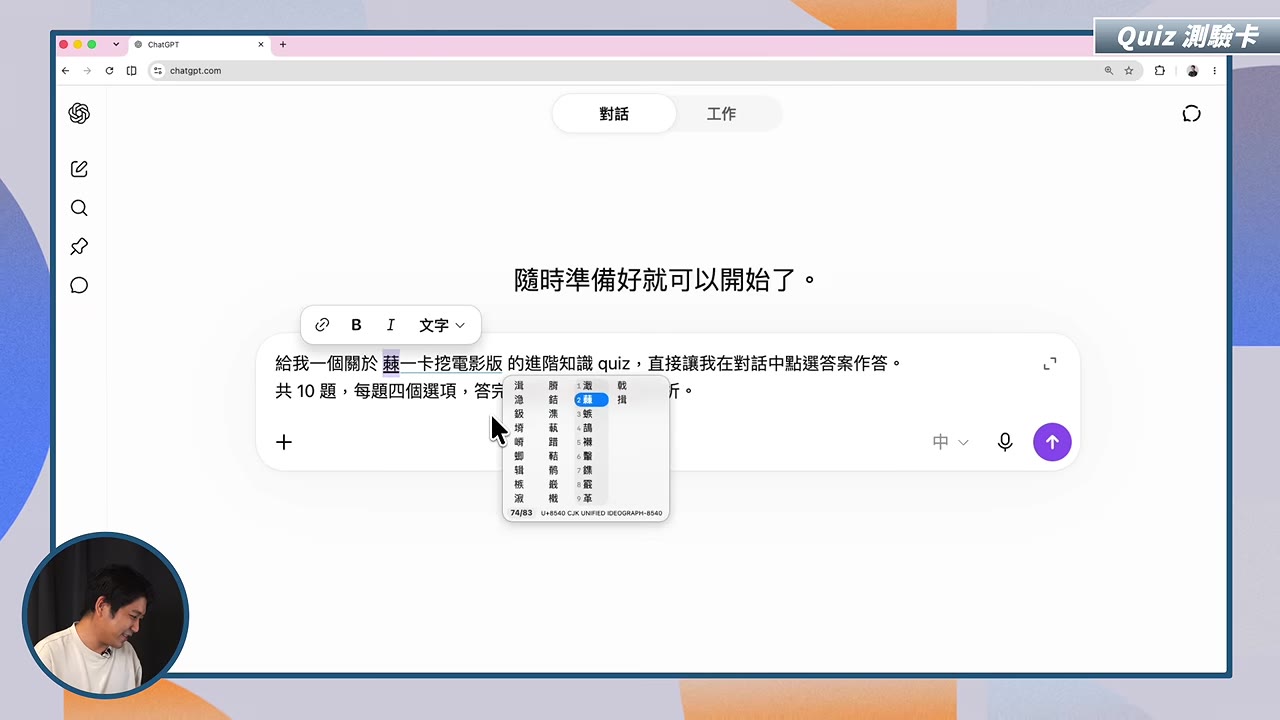Close the ChatGPT browser tab
The width and height of the screenshot is (1280, 720).
(262, 45)
